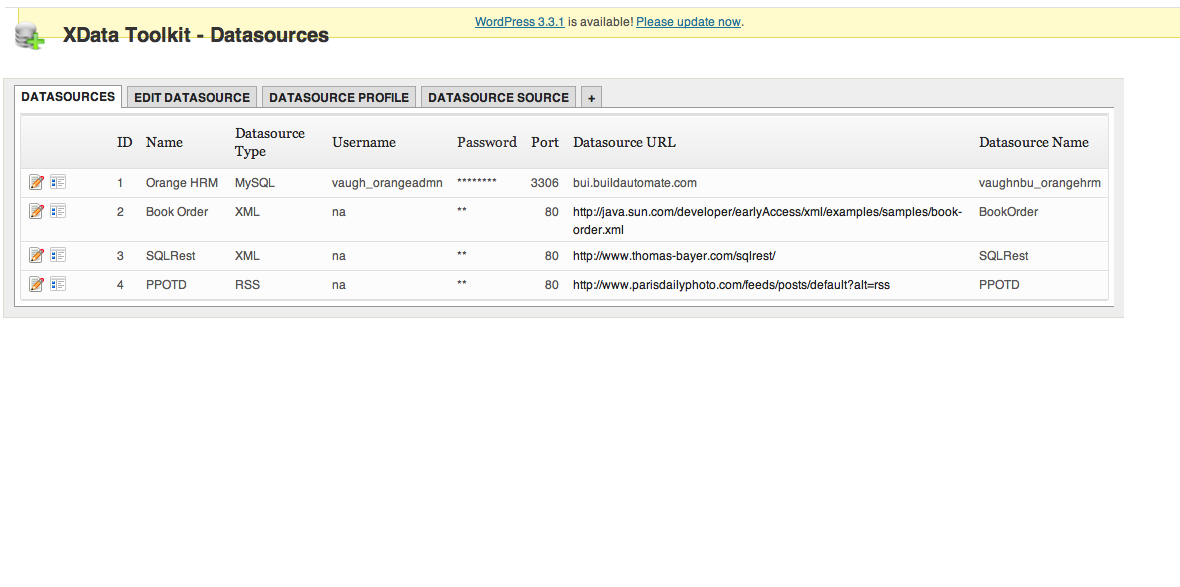Click the java.sun.com book-order.xml URL
Viewport: 1180px width, 587px height.
767,221
